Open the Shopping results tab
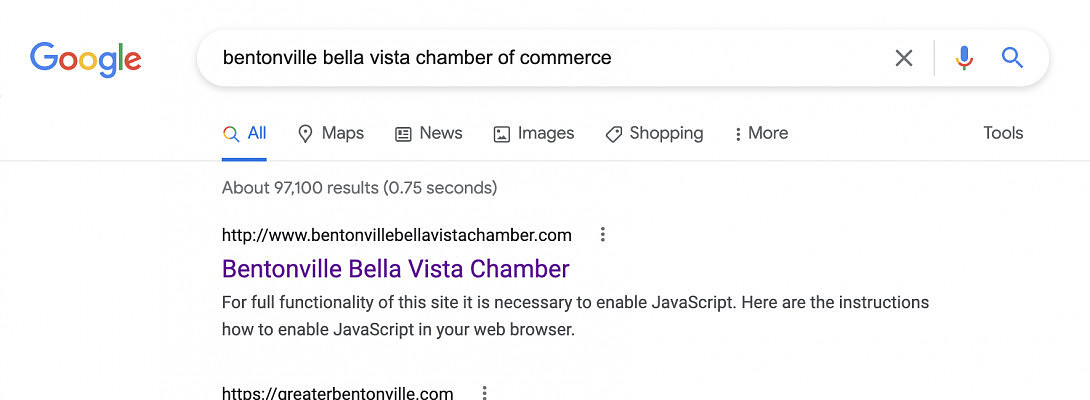This screenshot has width=1090, height=400. [x=654, y=133]
